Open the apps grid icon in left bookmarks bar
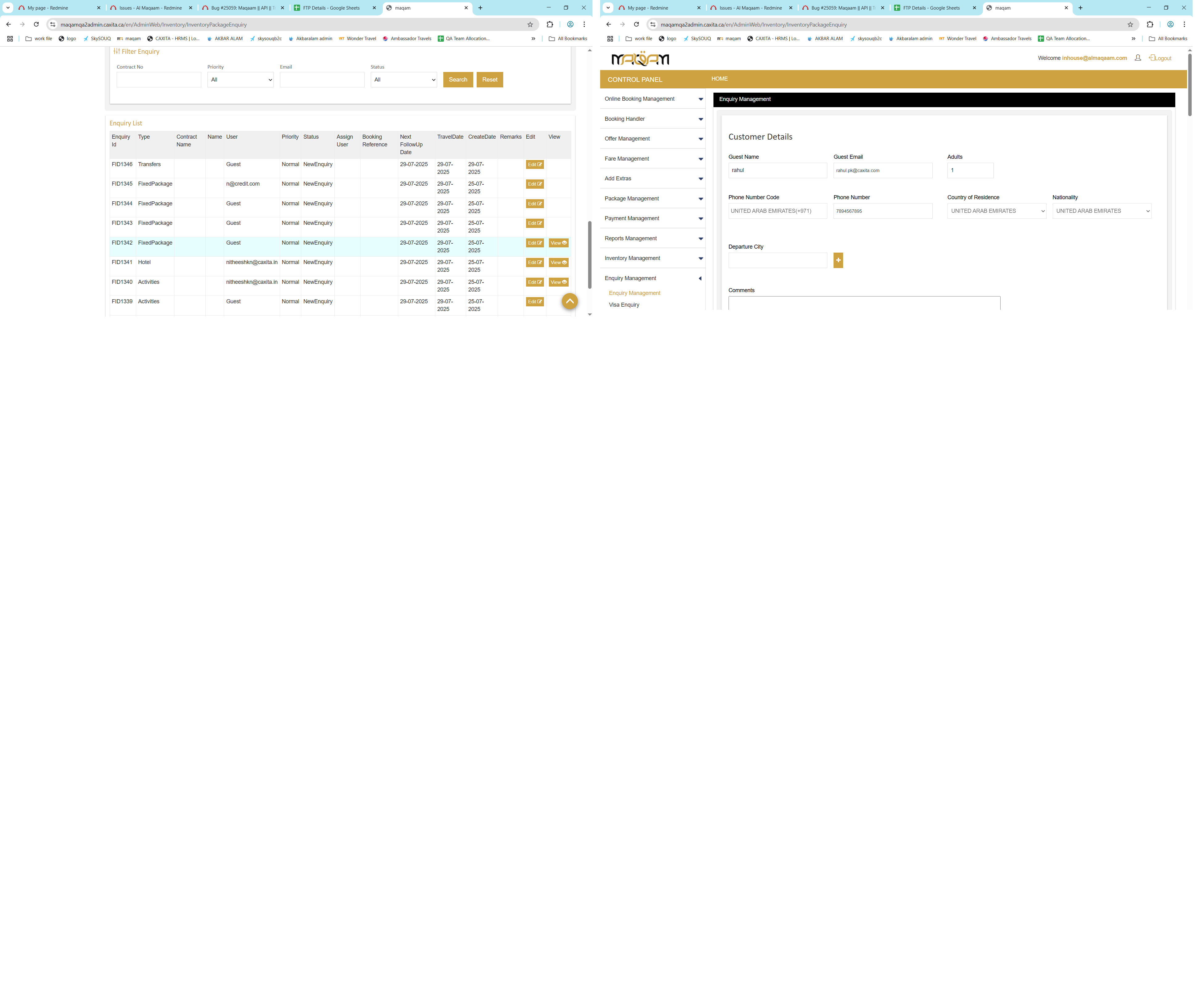1204x1008 pixels. coord(10,39)
